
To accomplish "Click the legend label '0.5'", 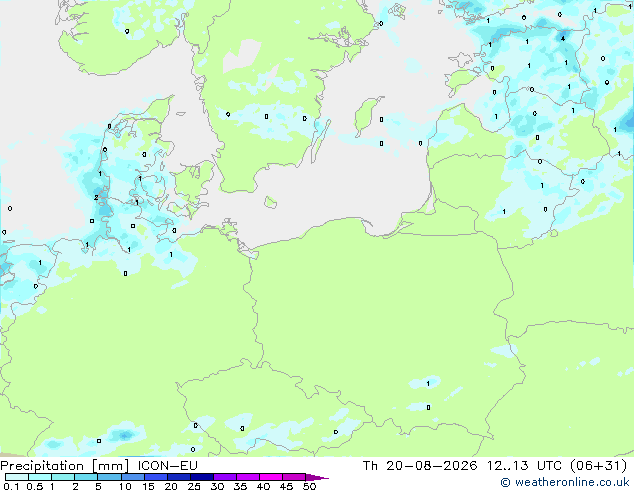I will [35, 486].
